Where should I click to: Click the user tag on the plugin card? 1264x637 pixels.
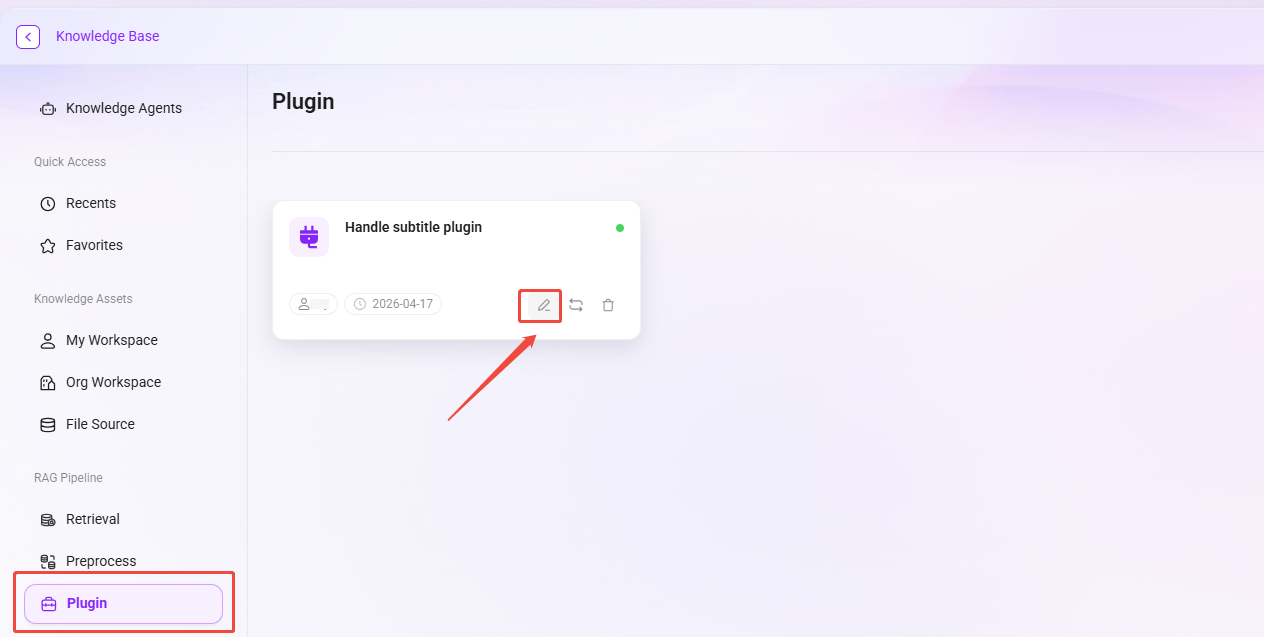pyautogui.click(x=313, y=304)
